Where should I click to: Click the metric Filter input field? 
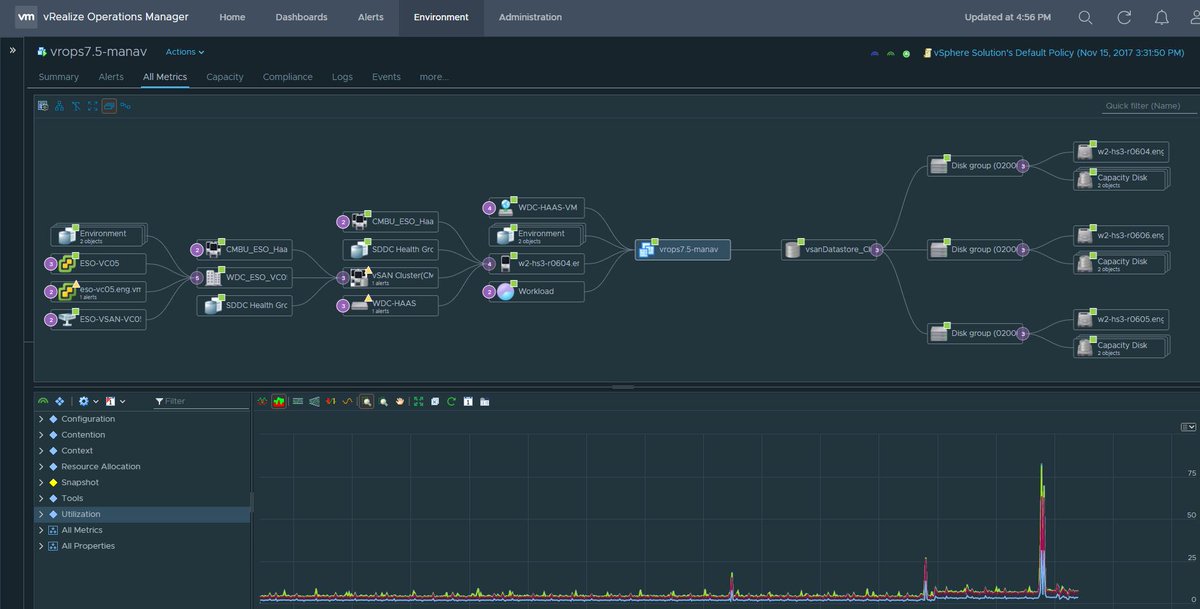pos(200,401)
